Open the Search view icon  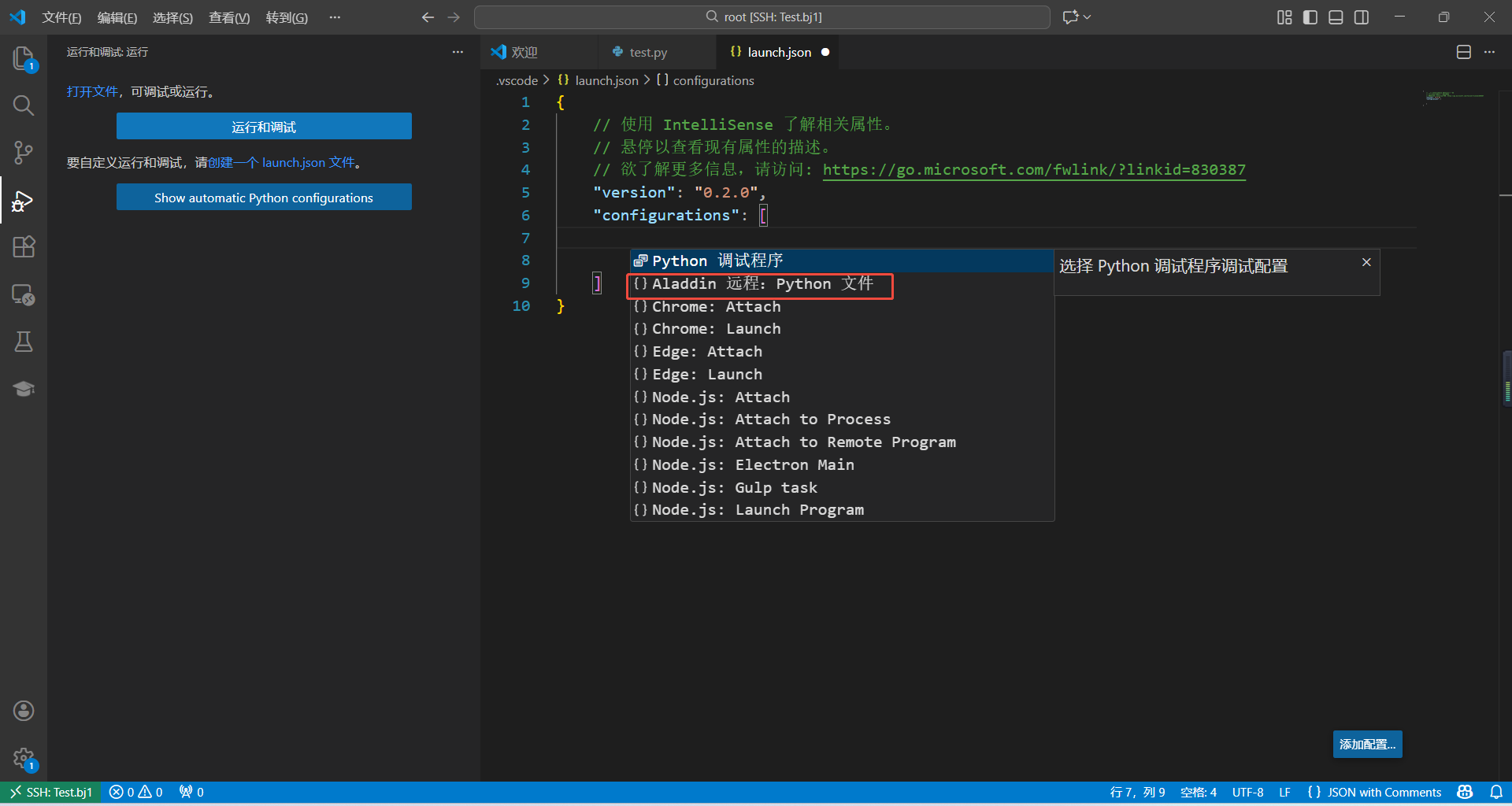[x=24, y=105]
